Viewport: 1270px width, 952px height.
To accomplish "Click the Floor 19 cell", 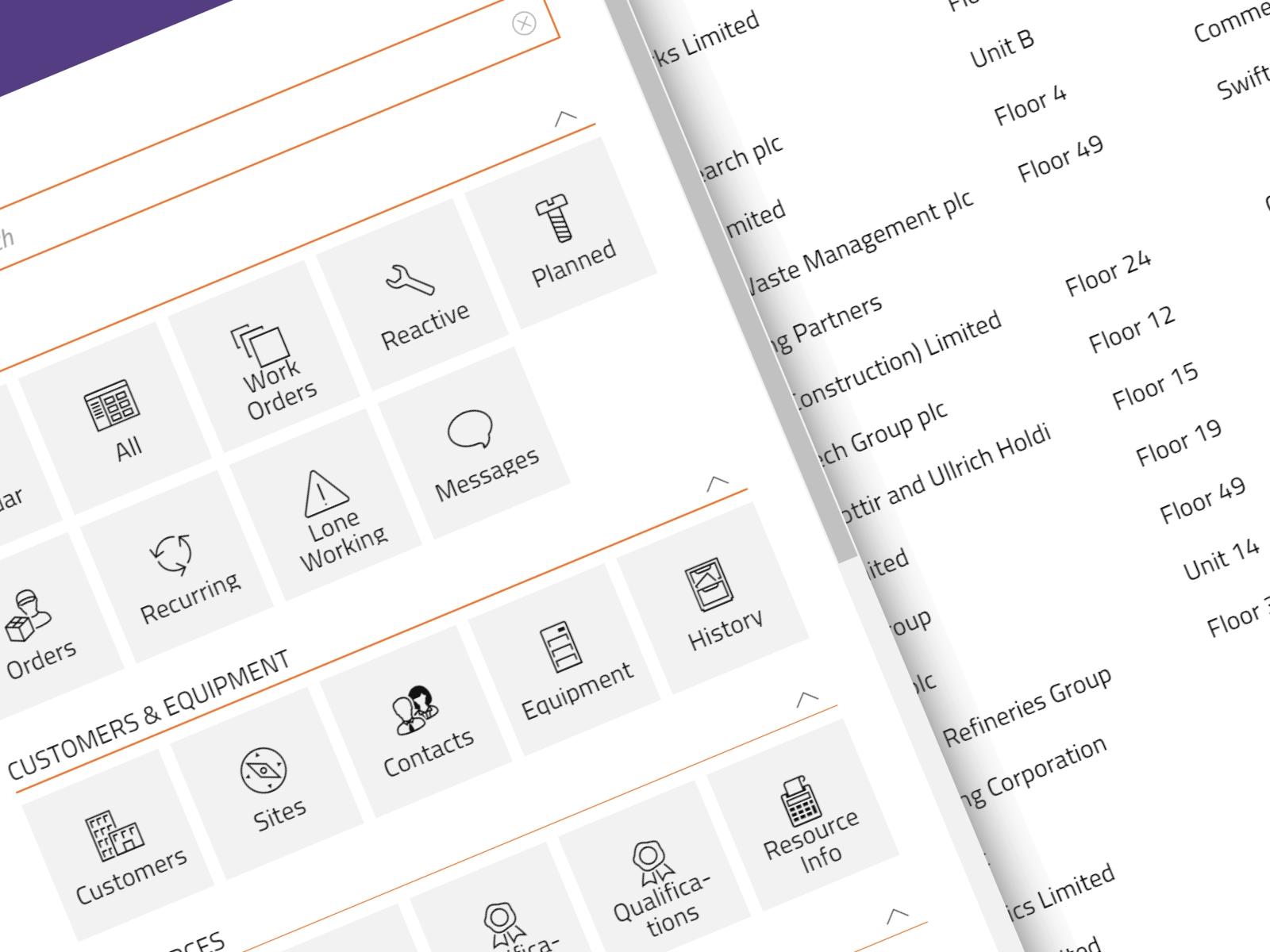I will click(x=1179, y=443).
